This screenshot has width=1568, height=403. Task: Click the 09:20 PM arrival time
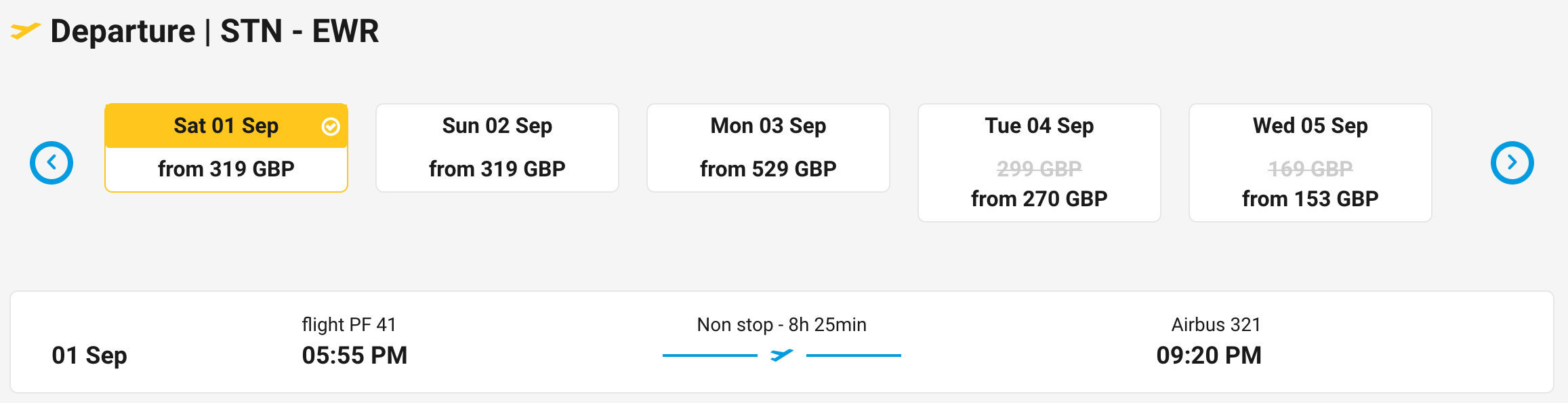click(x=1208, y=356)
